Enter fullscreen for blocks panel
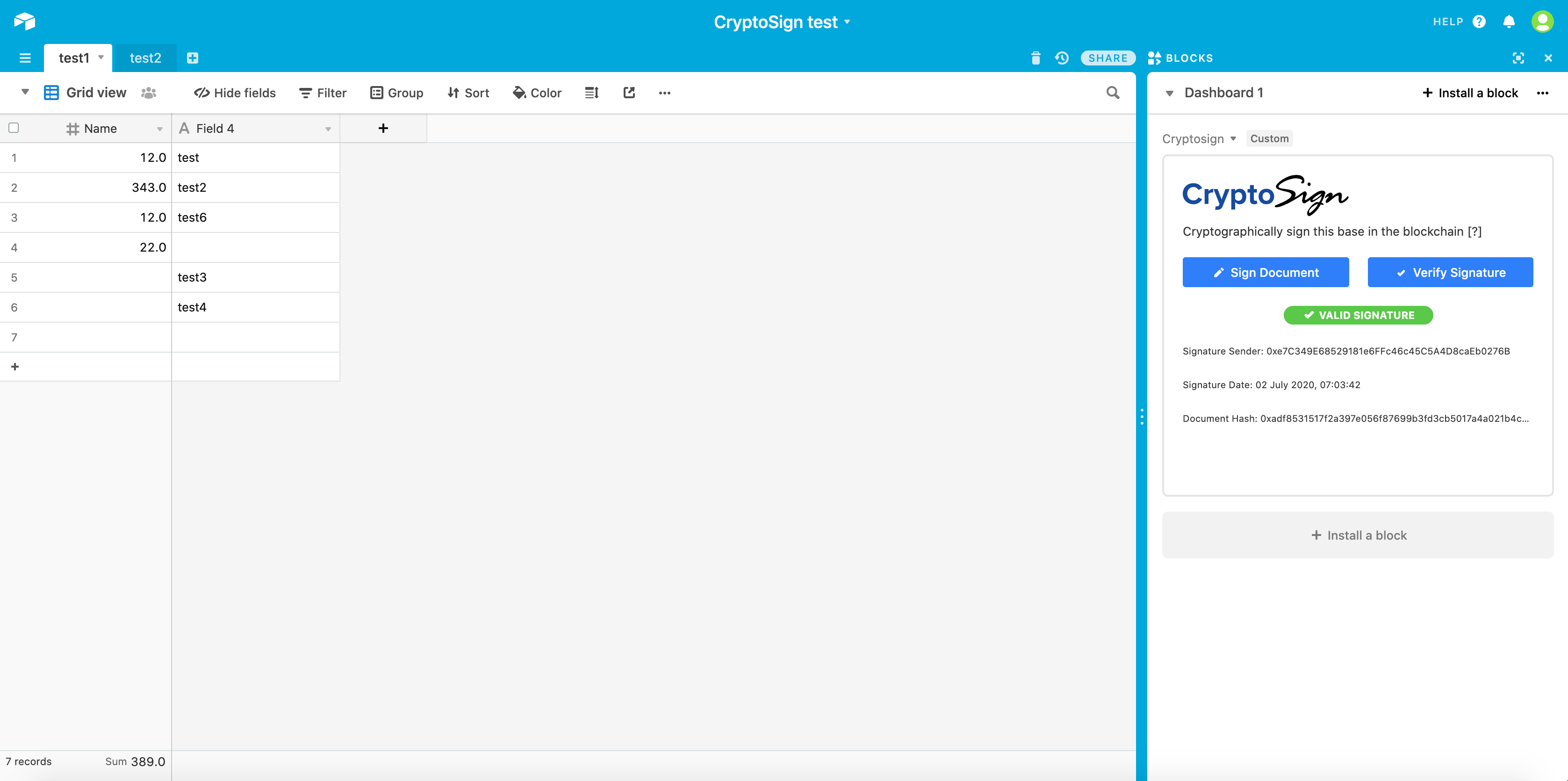The width and height of the screenshot is (1568, 781). pos(1518,58)
